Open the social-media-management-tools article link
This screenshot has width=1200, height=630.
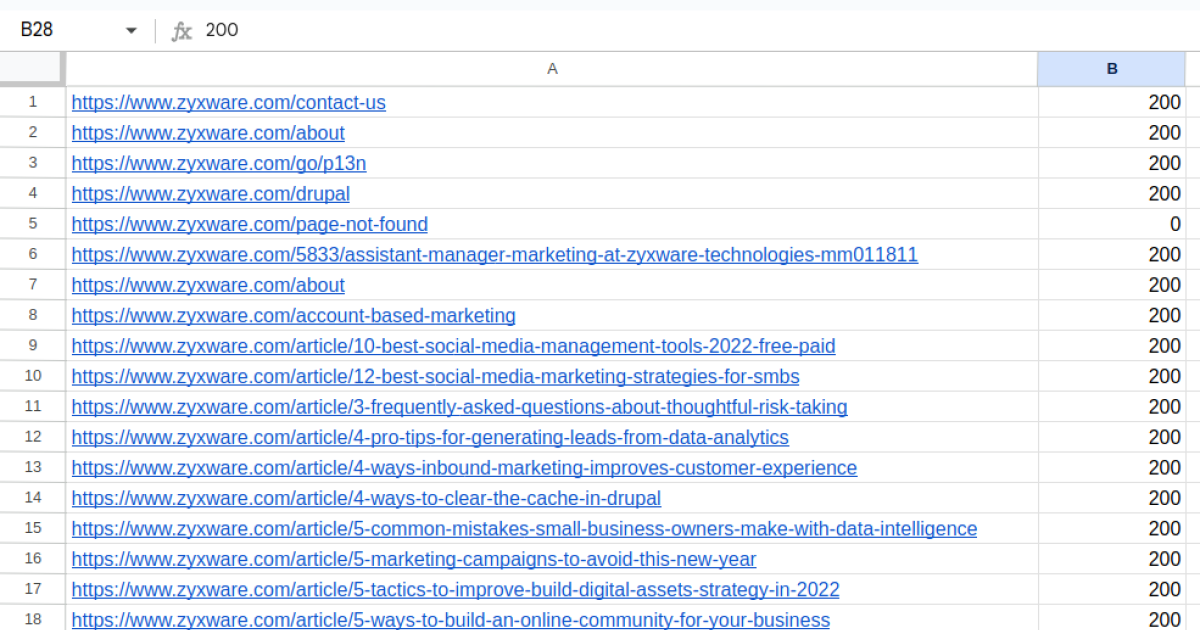point(453,346)
